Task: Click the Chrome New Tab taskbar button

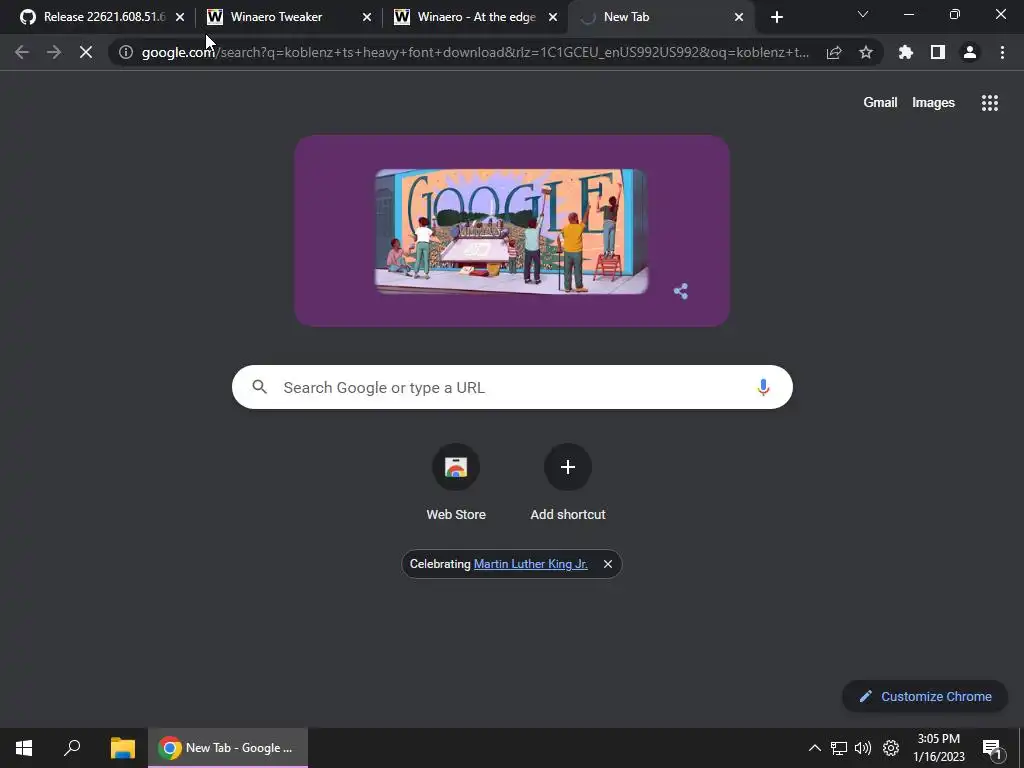Action: point(228,748)
